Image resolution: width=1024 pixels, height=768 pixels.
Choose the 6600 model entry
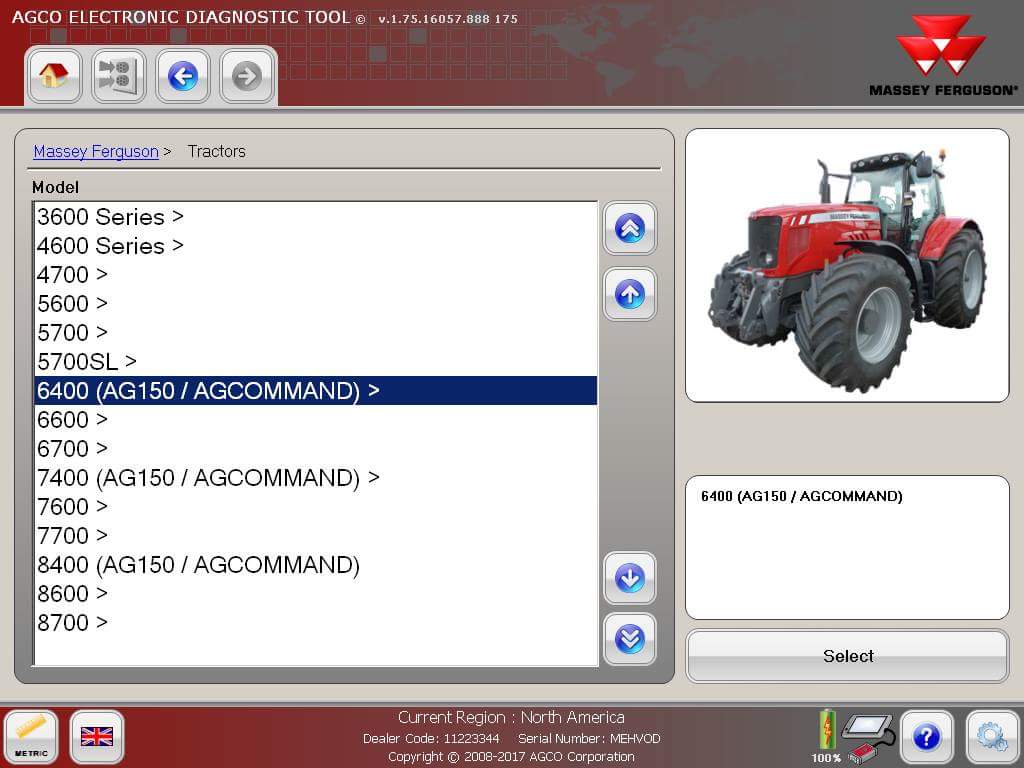click(315, 419)
